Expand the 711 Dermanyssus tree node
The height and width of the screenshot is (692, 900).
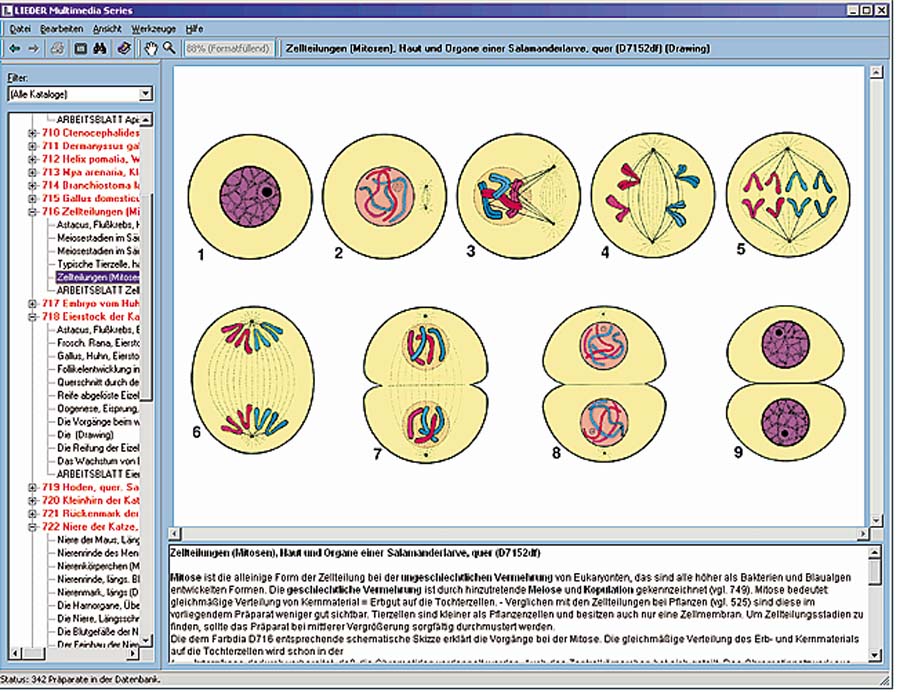click(x=32, y=146)
